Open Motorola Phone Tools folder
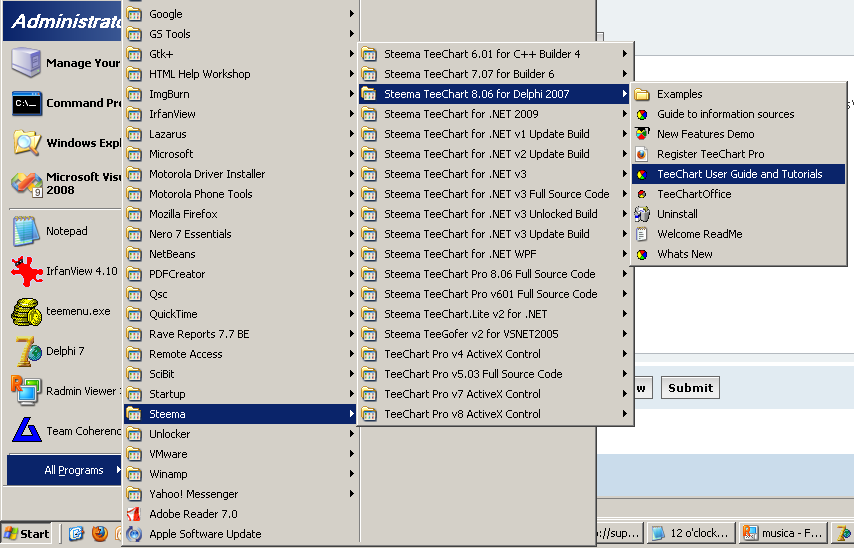Screen dimensions: 854x548 tap(241, 194)
